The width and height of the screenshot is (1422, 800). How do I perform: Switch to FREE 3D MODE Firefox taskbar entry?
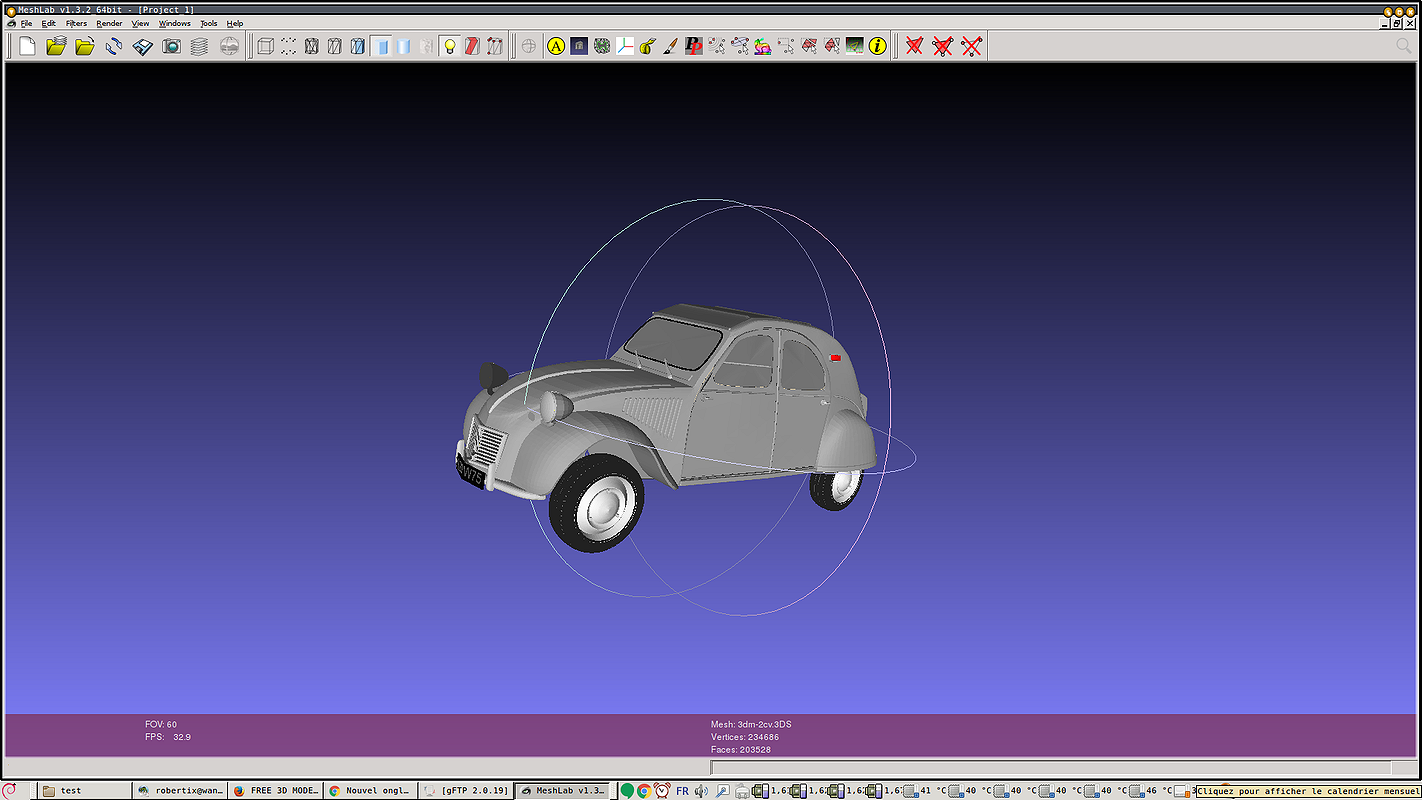point(275,790)
